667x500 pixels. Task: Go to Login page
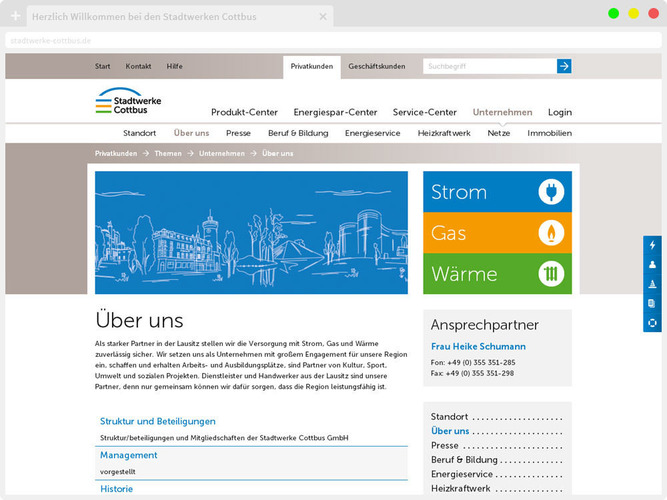[x=559, y=112]
